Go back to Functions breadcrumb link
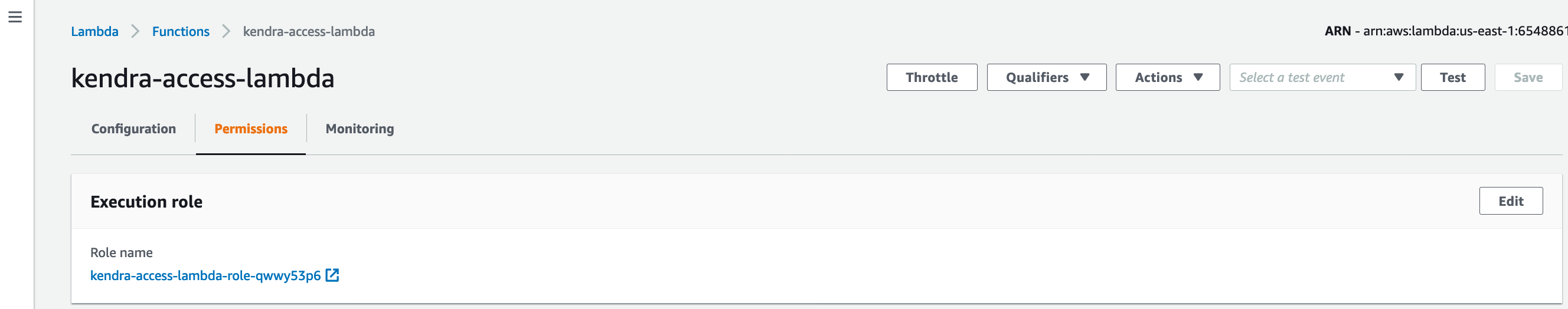Viewport: 1568px width, 309px height. [181, 31]
